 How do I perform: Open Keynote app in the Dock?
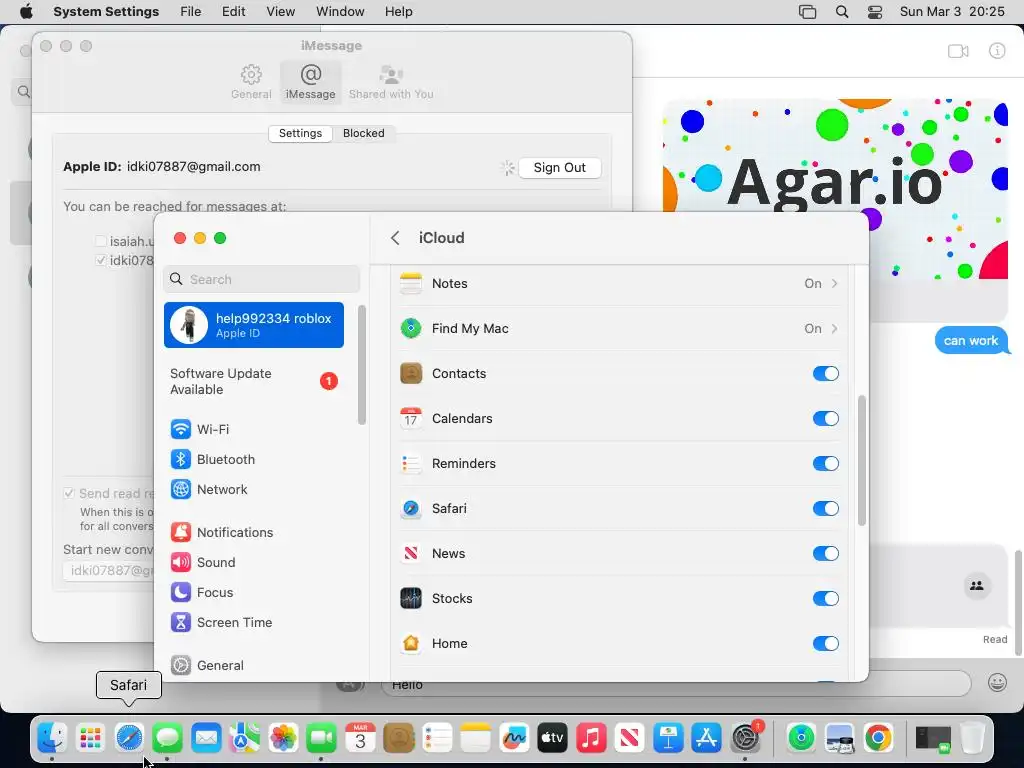click(x=668, y=739)
